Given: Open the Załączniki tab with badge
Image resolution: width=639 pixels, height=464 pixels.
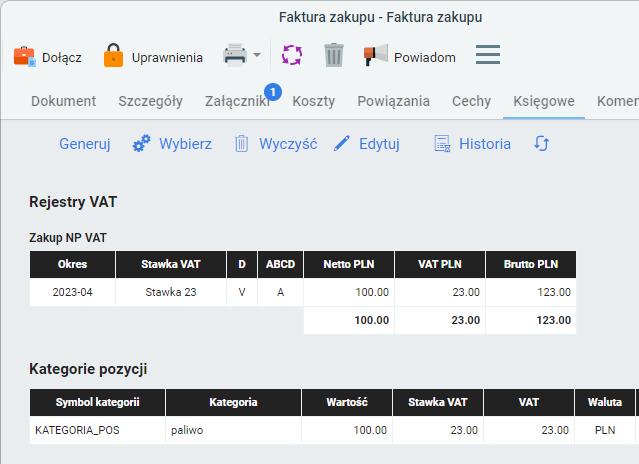Looking at the screenshot, I should (x=237, y=101).
